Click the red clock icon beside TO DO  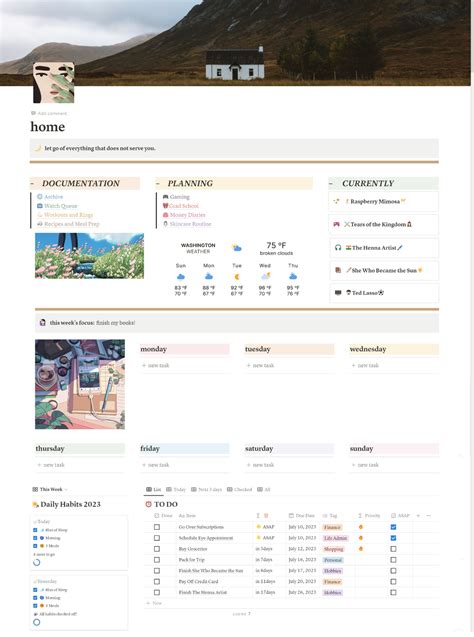(x=149, y=504)
